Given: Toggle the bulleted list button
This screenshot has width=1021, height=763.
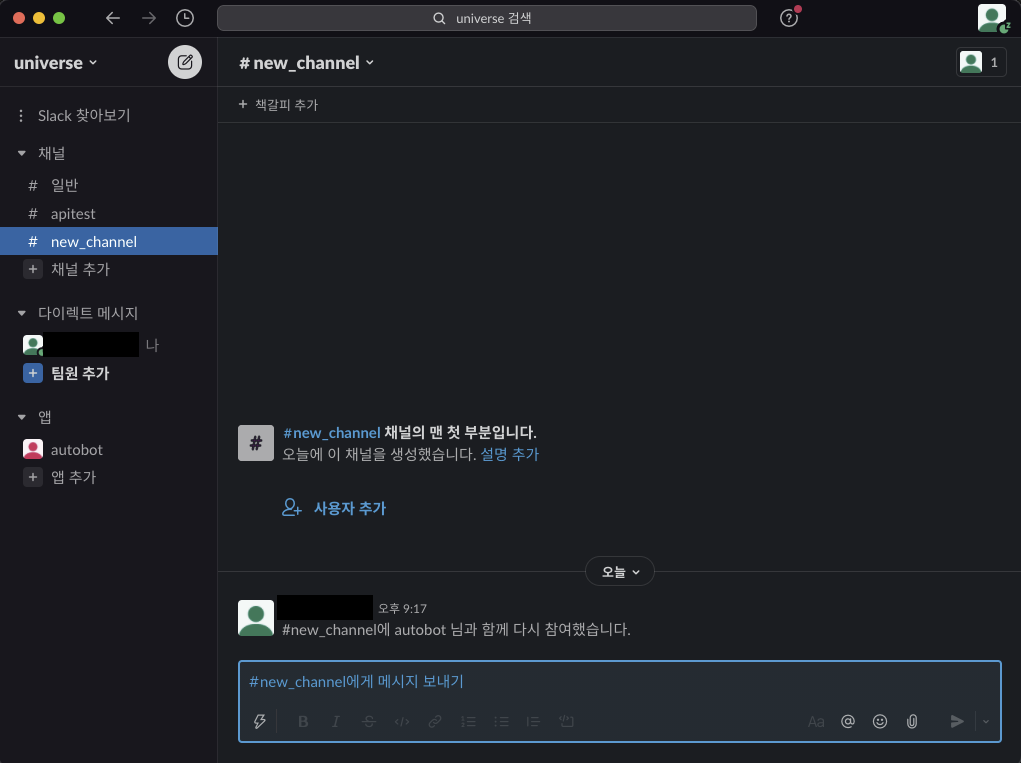Looking at the screenshot, I should click(501, 721).
